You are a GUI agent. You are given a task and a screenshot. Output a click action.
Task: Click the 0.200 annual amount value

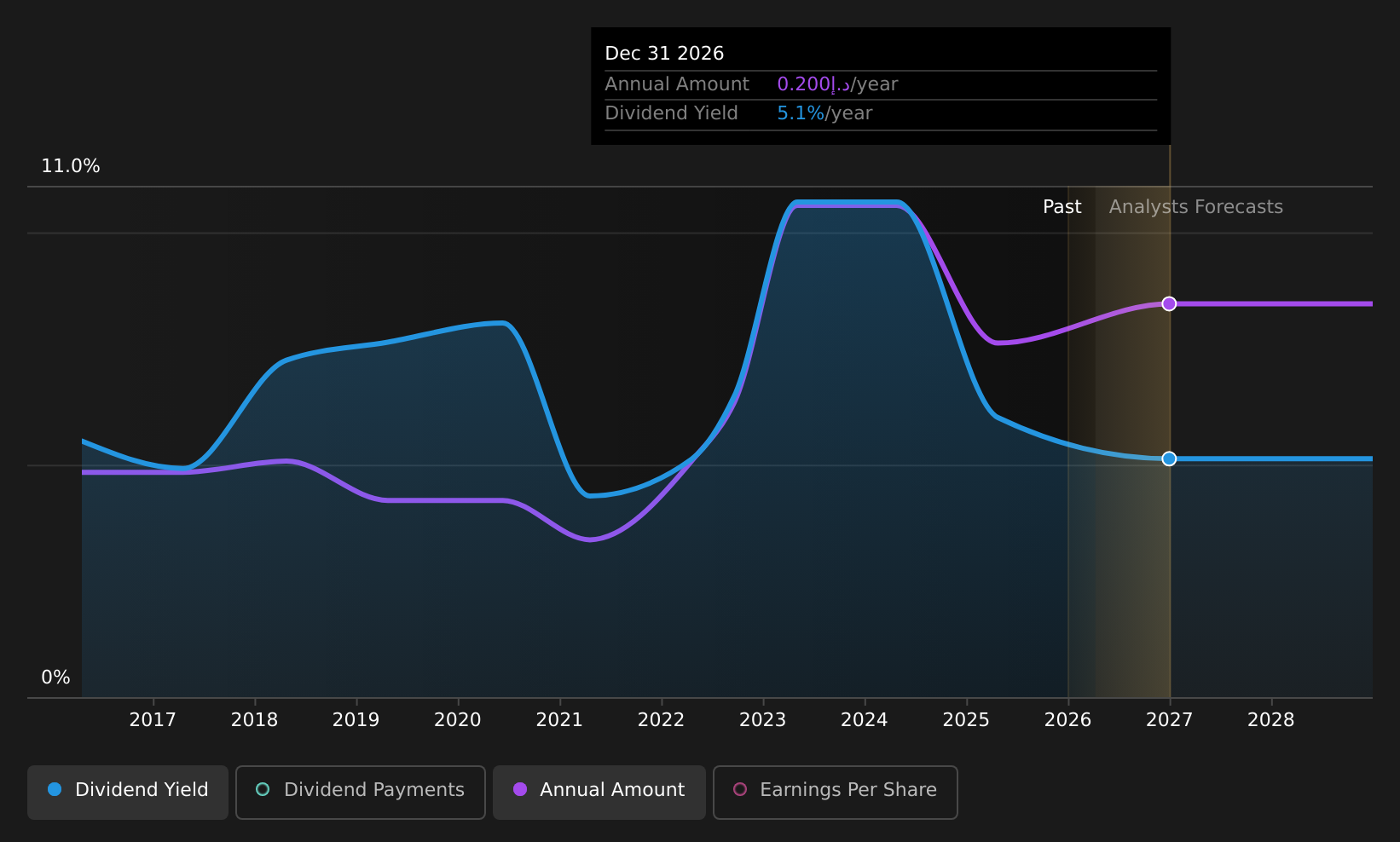pos(802,84)
